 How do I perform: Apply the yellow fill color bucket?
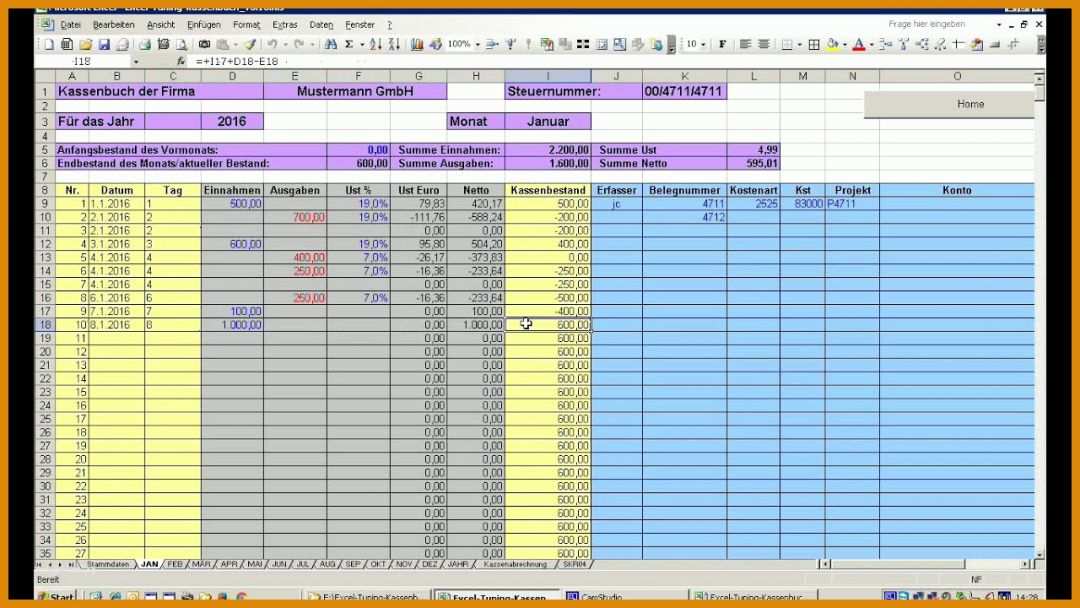click(833, 44)
